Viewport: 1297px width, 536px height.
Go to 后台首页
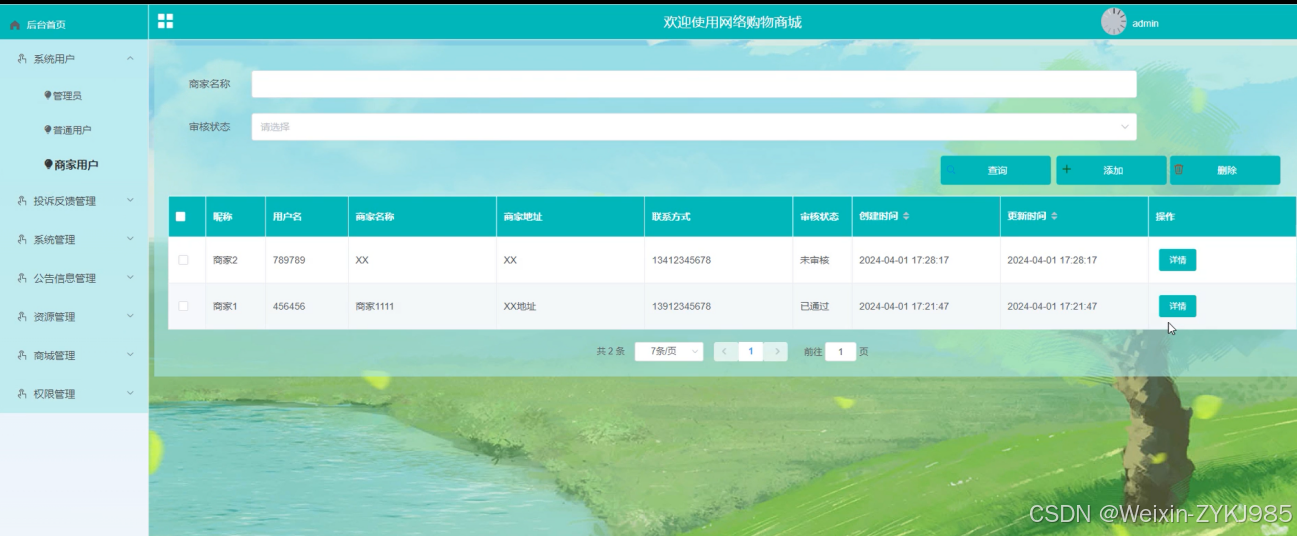point(46,24)
